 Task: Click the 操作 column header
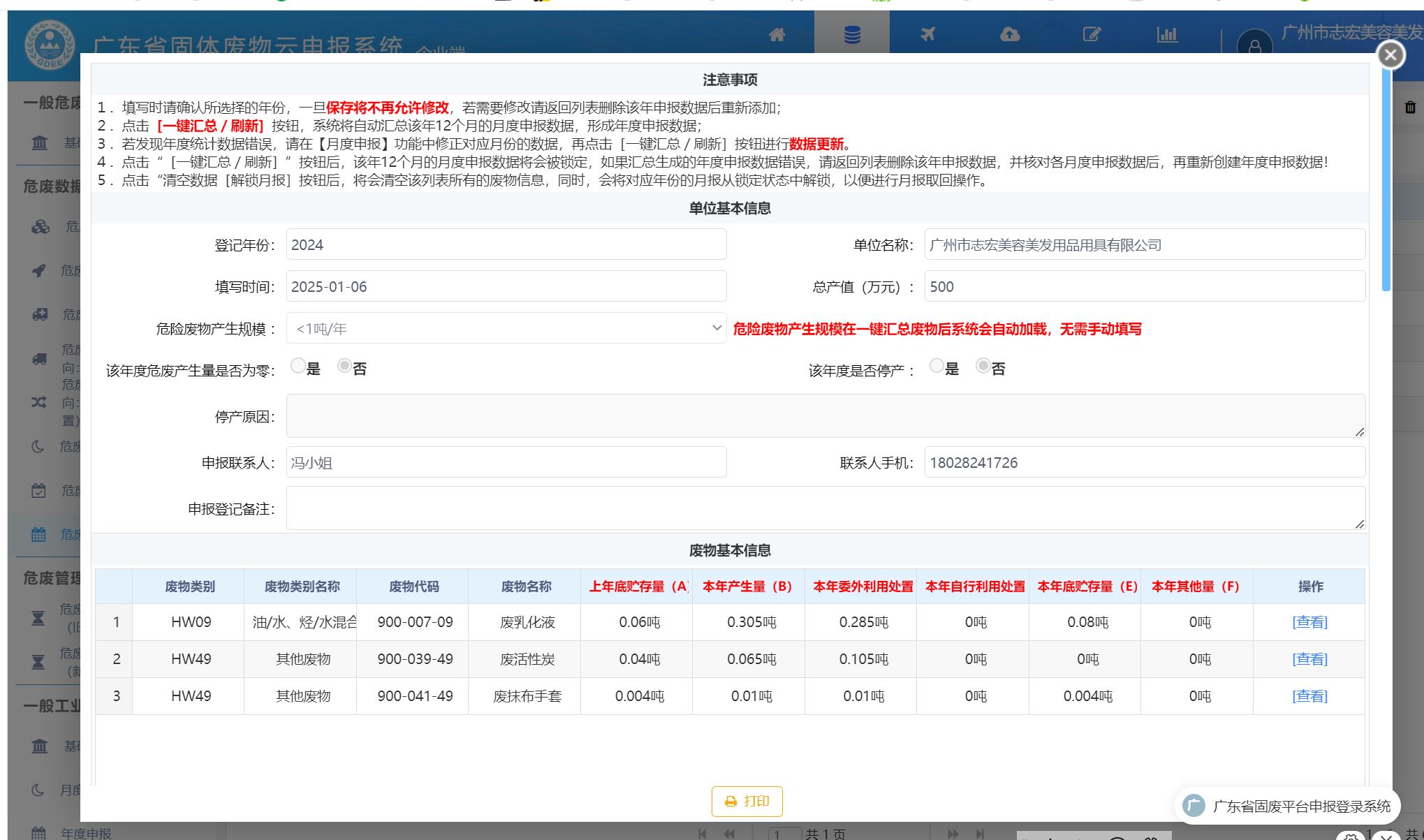(1309, 587)
